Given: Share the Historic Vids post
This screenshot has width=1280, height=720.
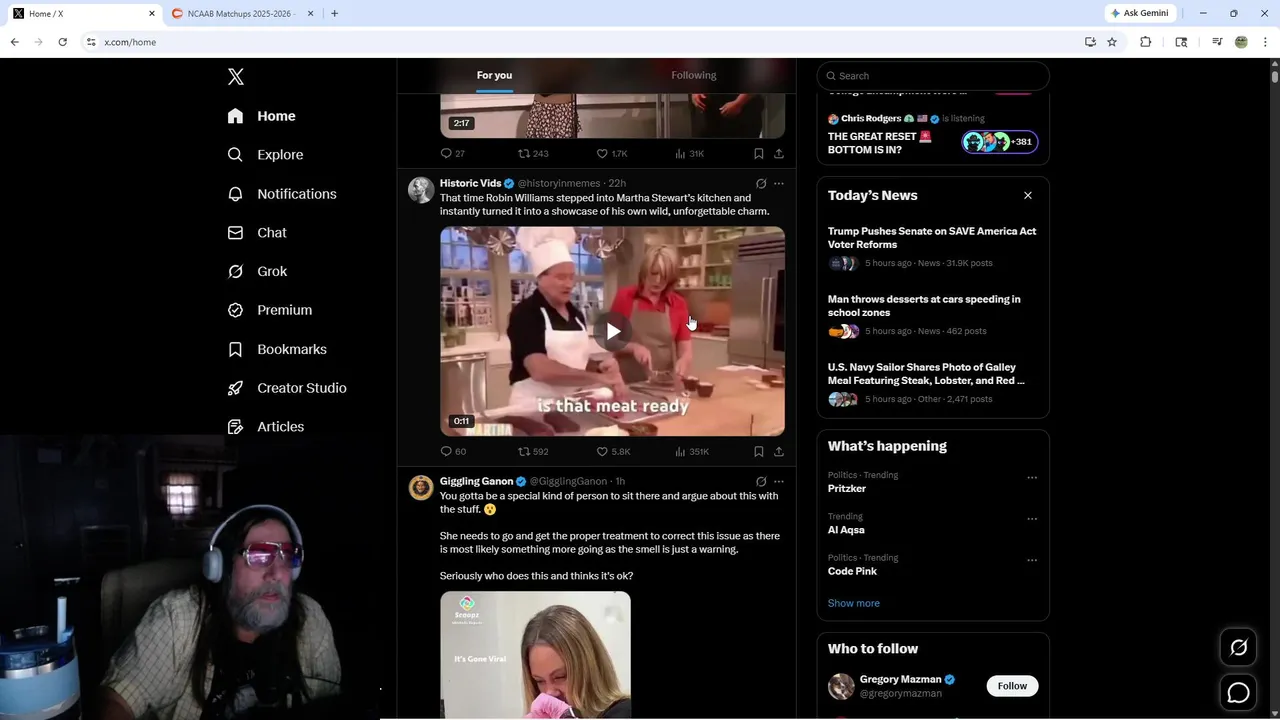Looking at the screenshot, I should click(x=779, y=451).
